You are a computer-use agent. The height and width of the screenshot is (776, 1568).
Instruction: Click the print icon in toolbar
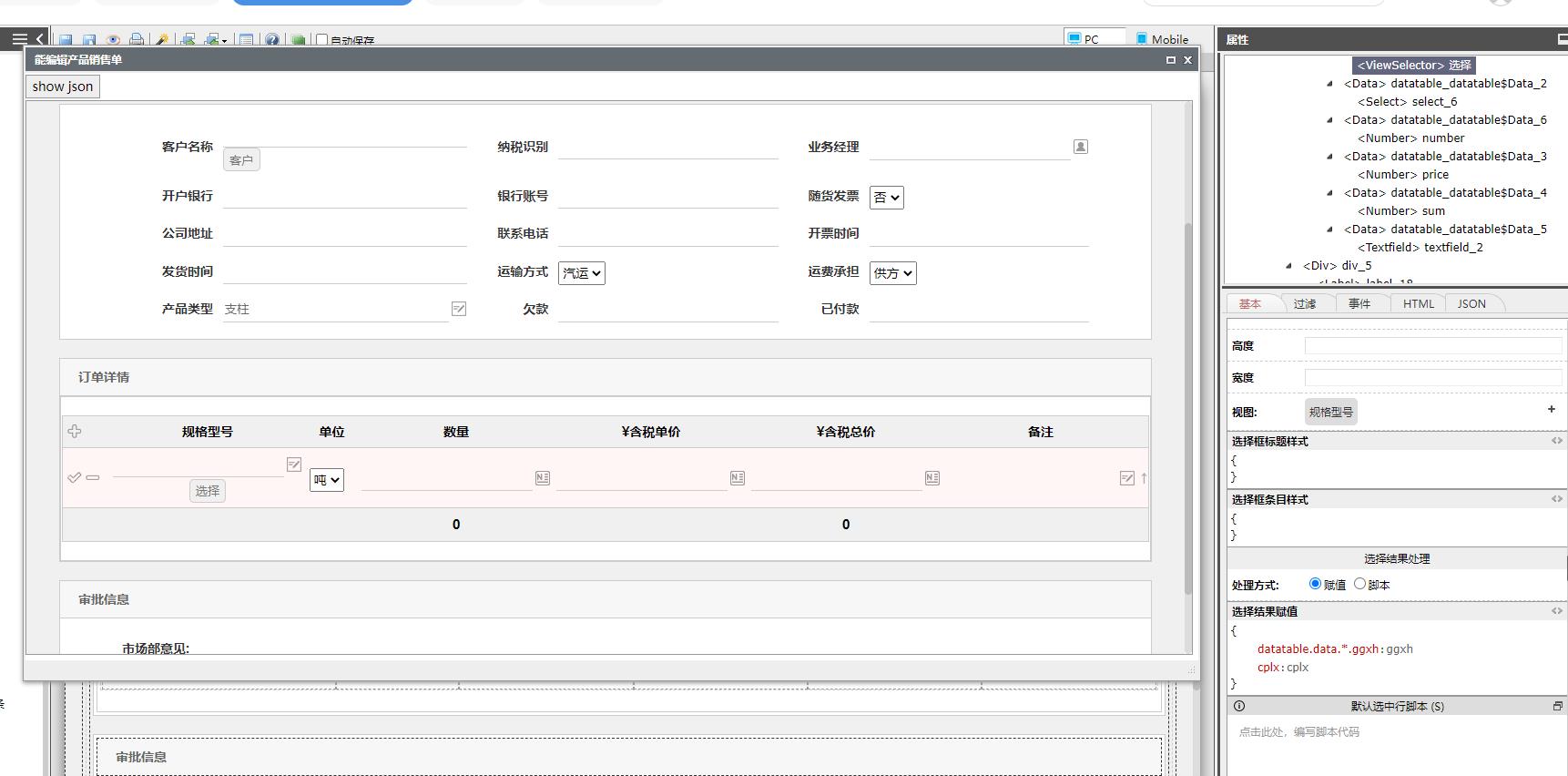pos(137,40)
